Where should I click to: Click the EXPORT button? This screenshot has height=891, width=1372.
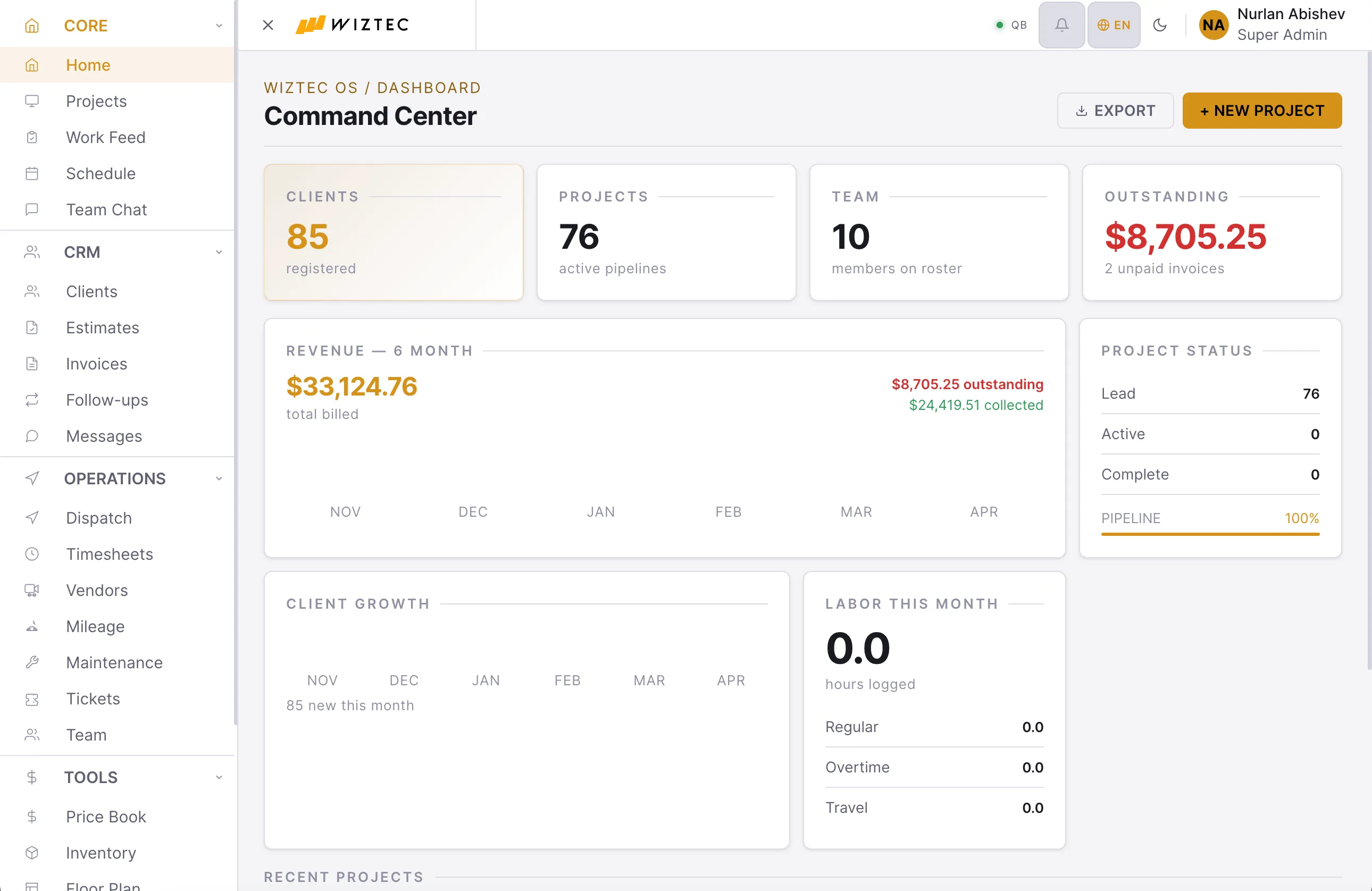(x=1115, y=110)
